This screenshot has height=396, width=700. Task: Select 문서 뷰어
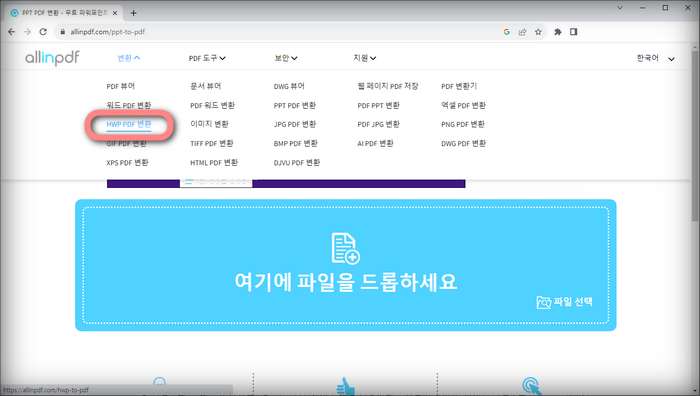(205, 86)
